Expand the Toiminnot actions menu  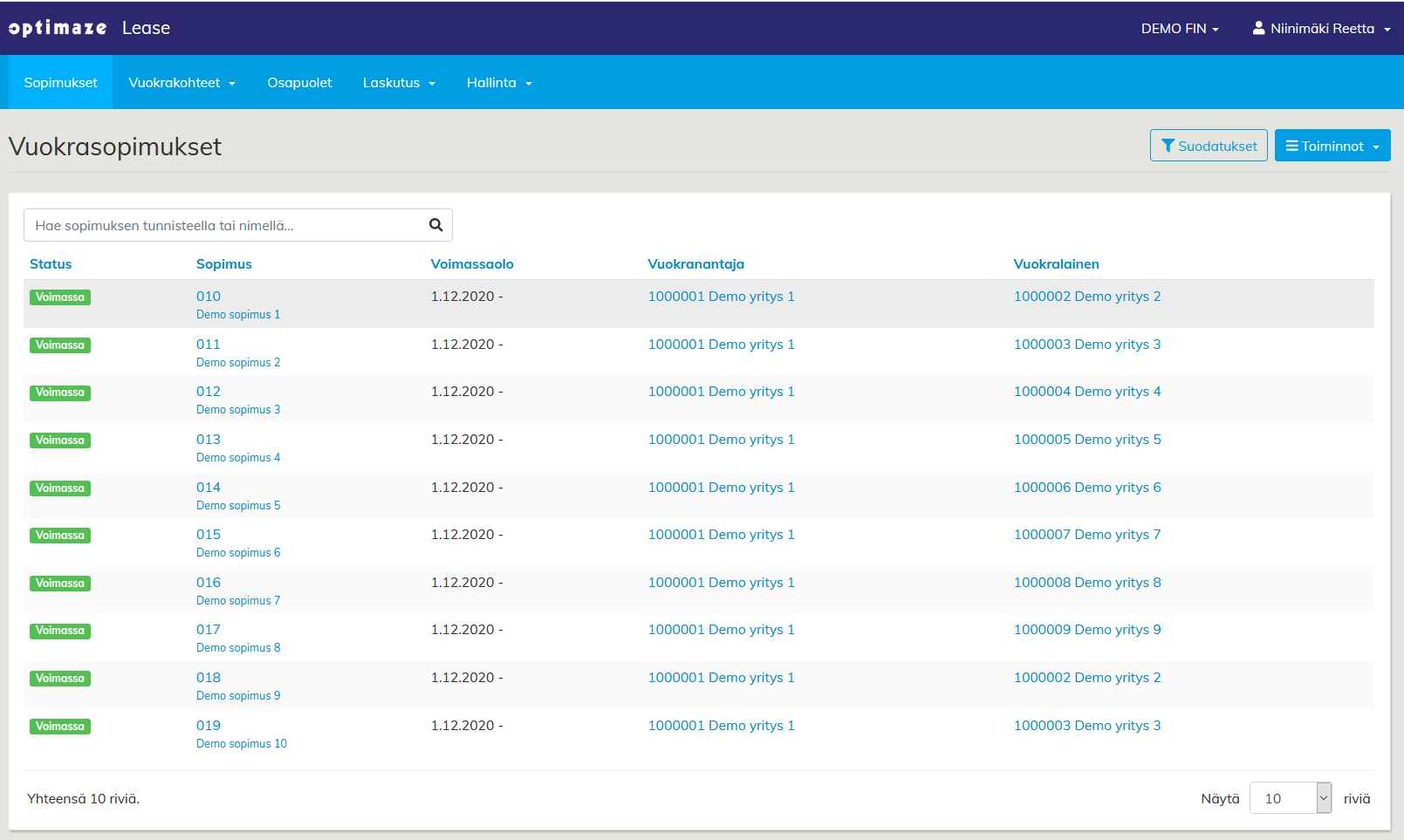1332,146
